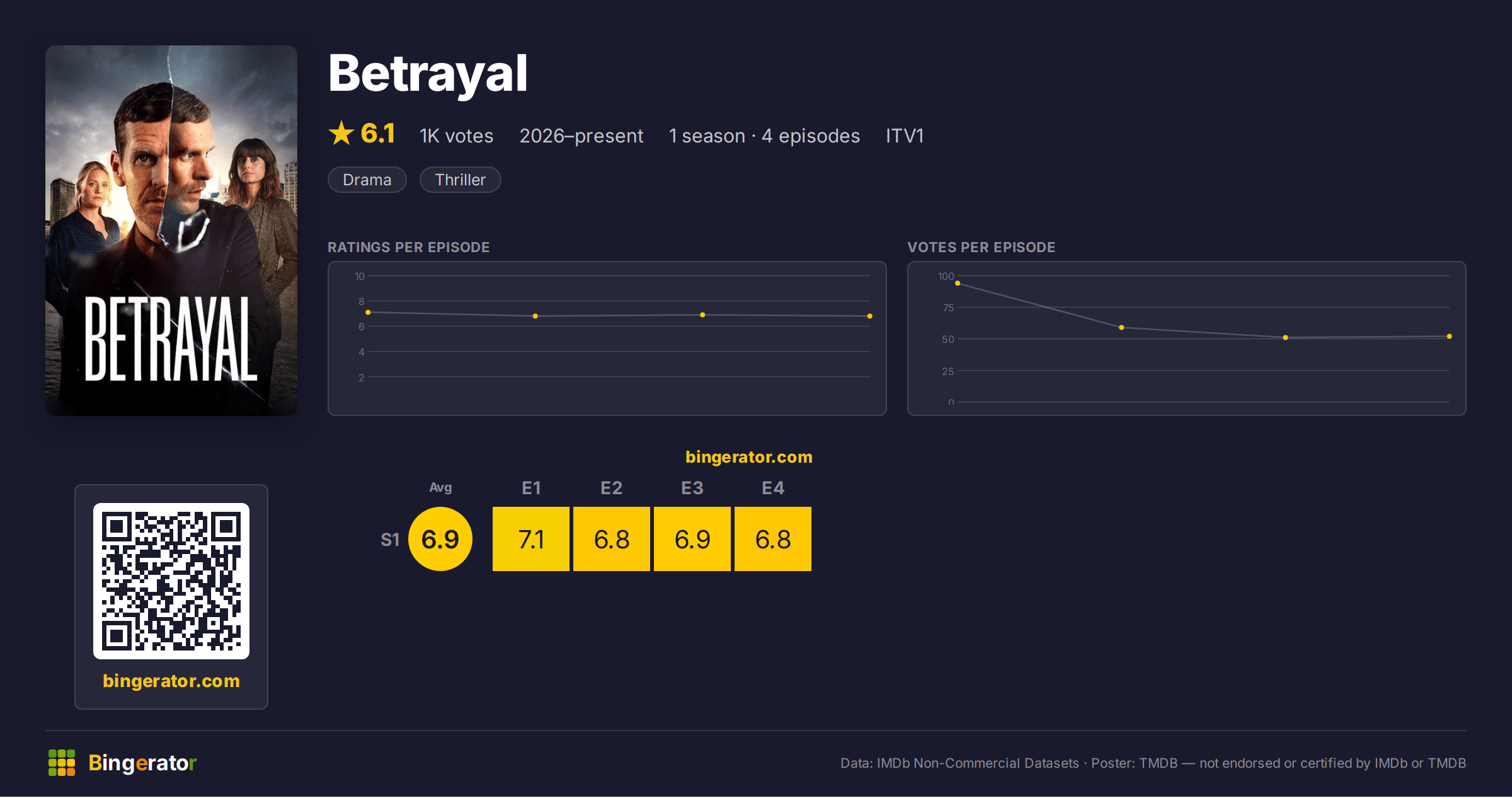The image size is (1512, 798).
Task: Click first data point in ratings chart
Action: click(368, 313)
